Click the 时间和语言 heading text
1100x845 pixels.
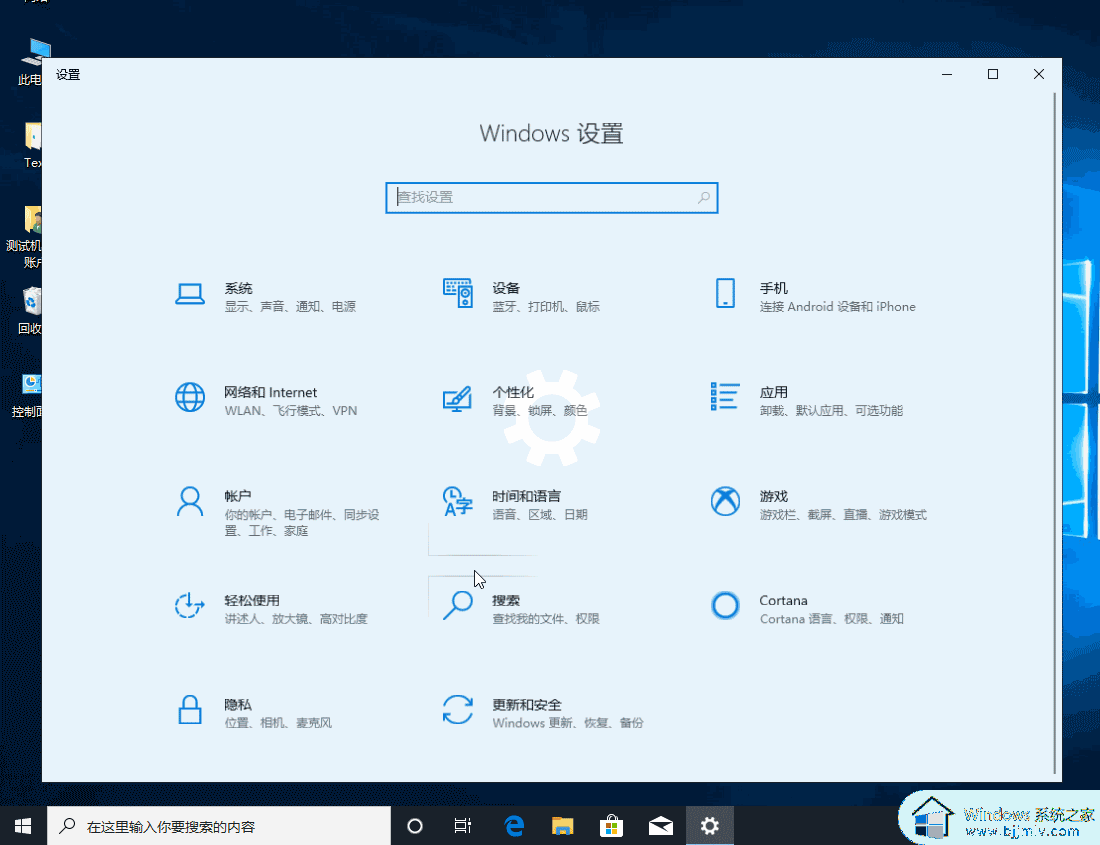(x=527, y=496)
